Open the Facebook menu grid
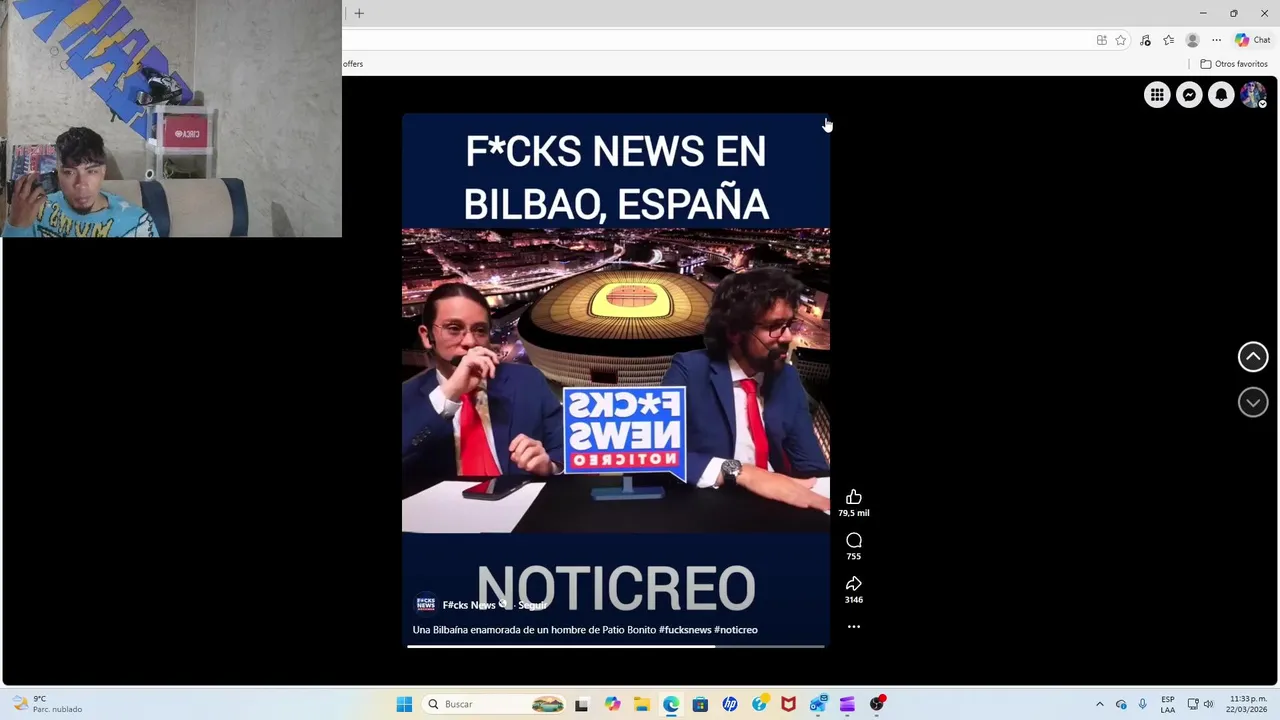 click(x=1157, y=95)
